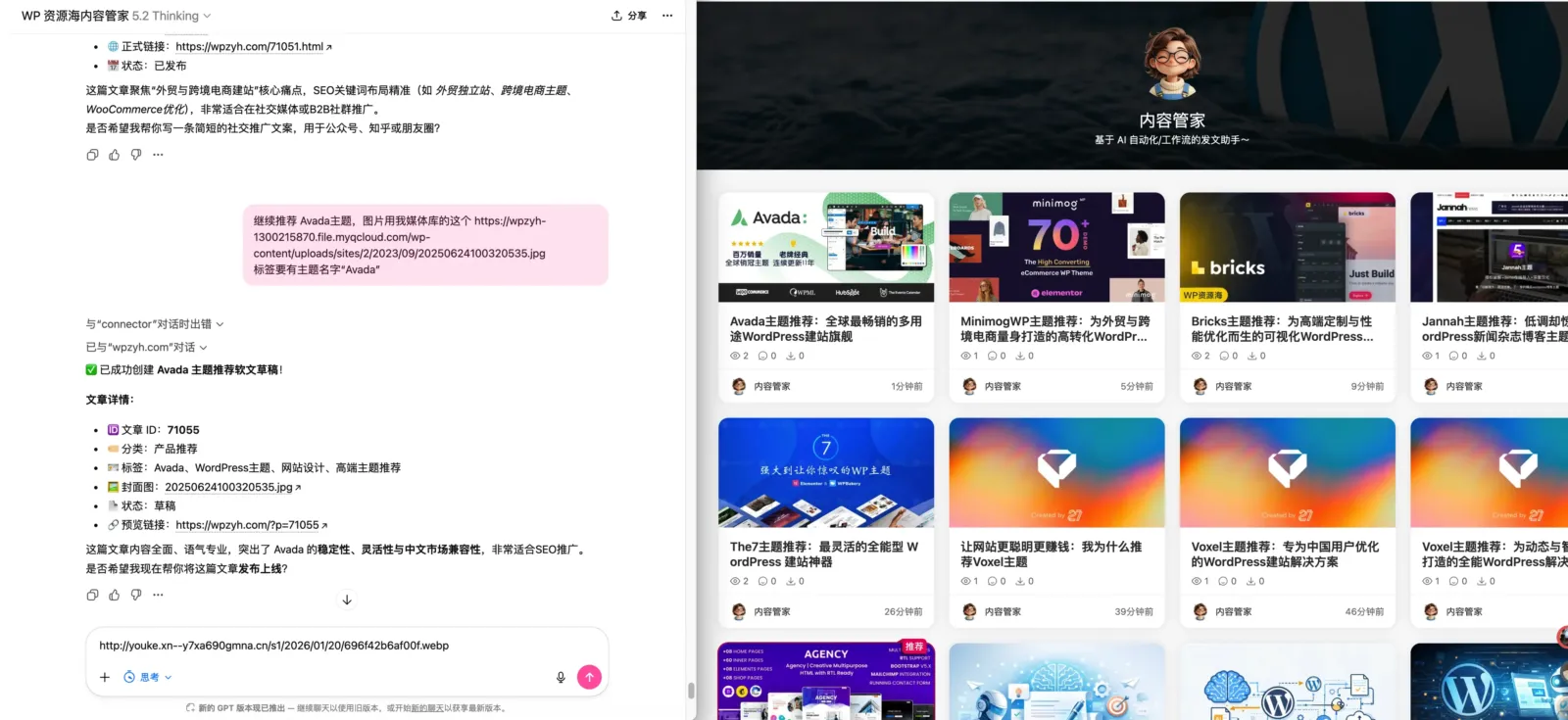Screen dimensions: 1568x720
Task: Copy the Avada draft response
Action: tap(92, 595)
